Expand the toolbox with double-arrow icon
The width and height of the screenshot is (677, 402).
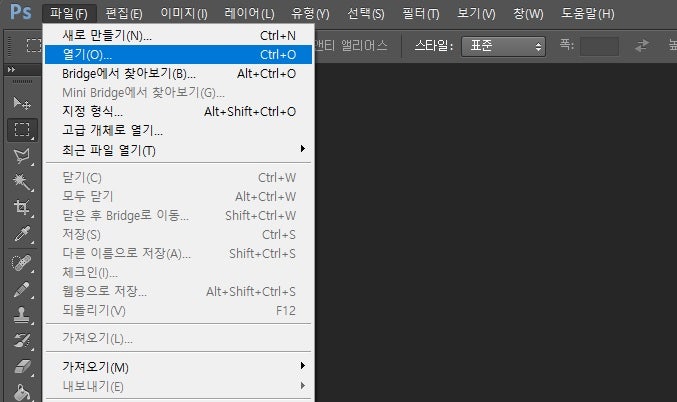12,69
